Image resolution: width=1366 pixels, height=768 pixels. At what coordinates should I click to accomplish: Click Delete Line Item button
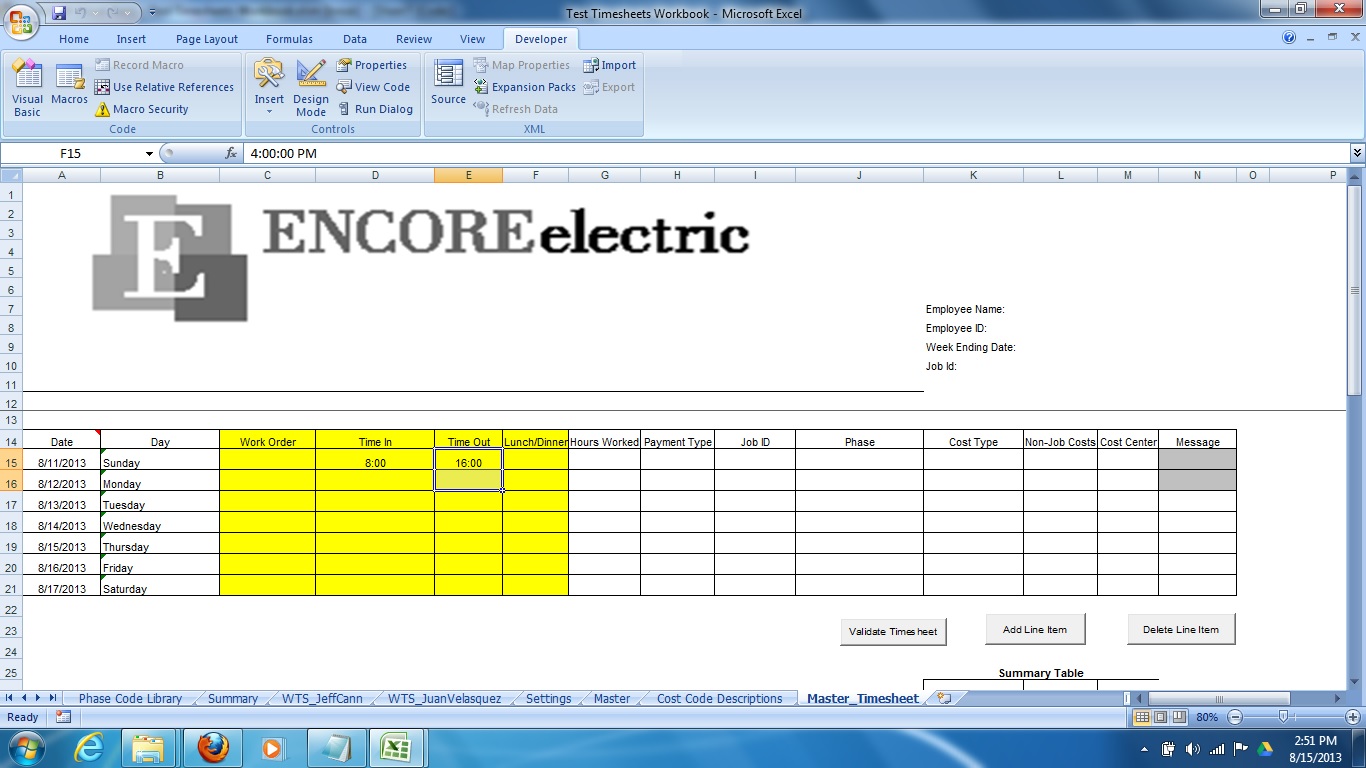pos(1181,630)
